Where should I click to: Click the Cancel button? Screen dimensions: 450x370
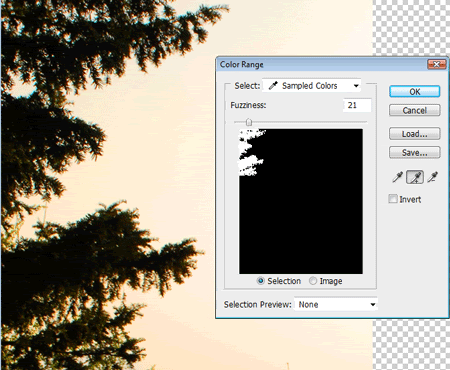click(415, 110)
